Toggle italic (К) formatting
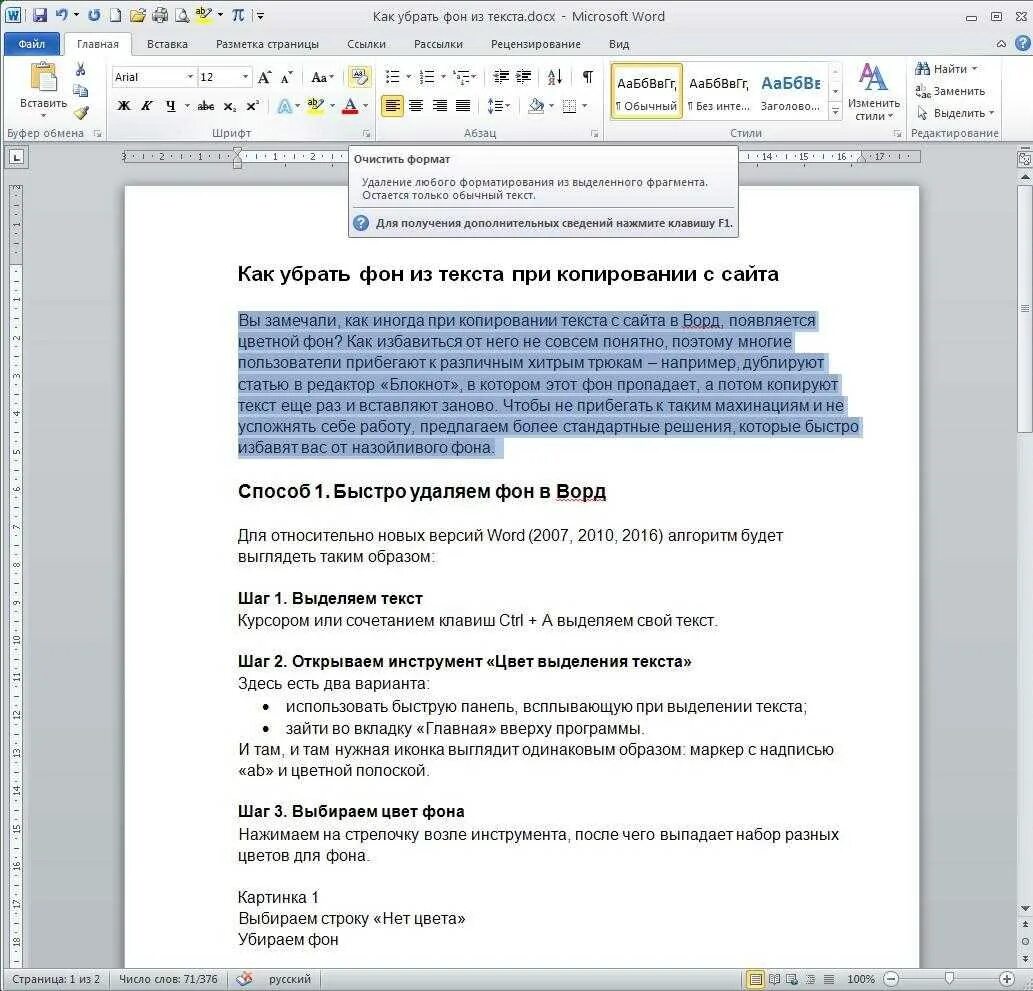 coord(147,105)
